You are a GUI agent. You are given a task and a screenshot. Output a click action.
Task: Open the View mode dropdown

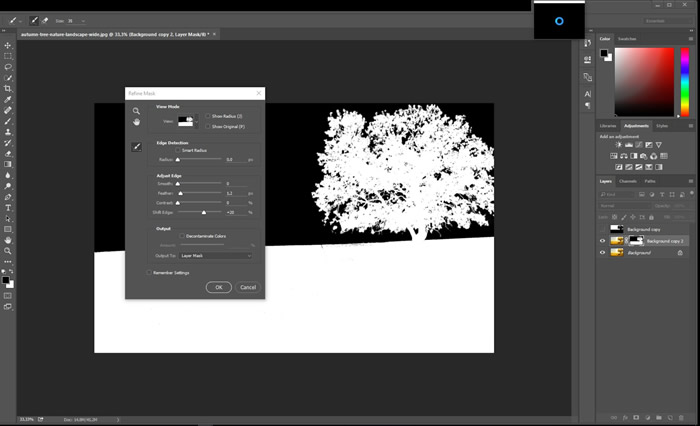(x=196, y=121)
